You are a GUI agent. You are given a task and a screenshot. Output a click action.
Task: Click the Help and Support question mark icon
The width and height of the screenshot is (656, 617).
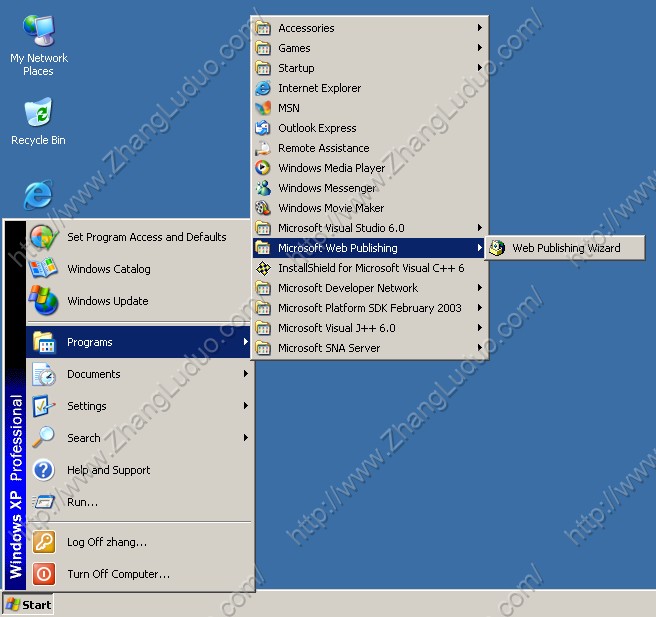44,470
